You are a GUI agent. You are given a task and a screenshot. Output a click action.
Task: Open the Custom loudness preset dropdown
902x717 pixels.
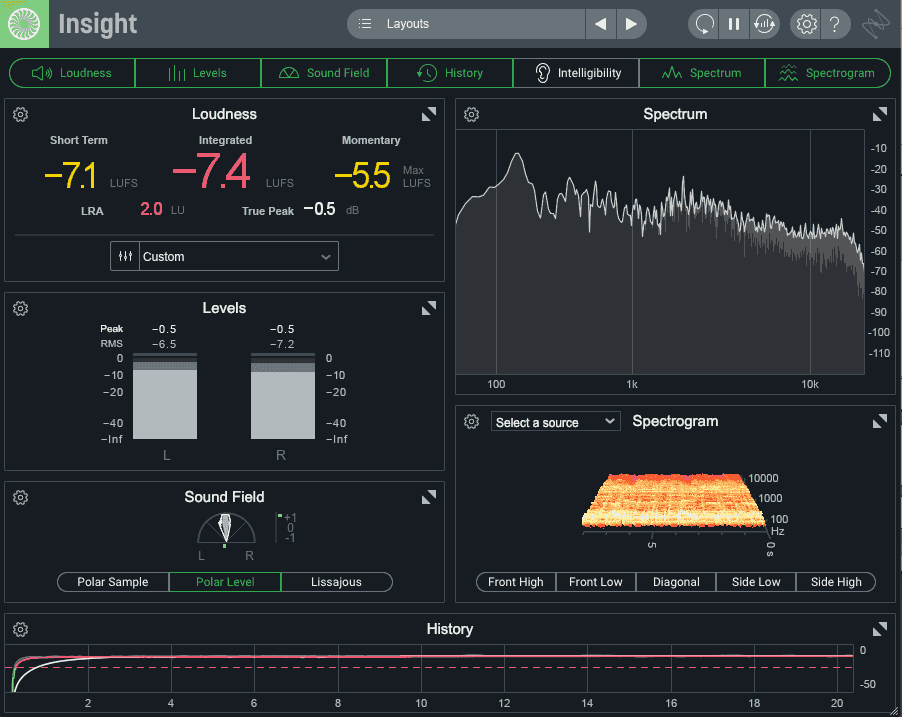coord(238,256)
